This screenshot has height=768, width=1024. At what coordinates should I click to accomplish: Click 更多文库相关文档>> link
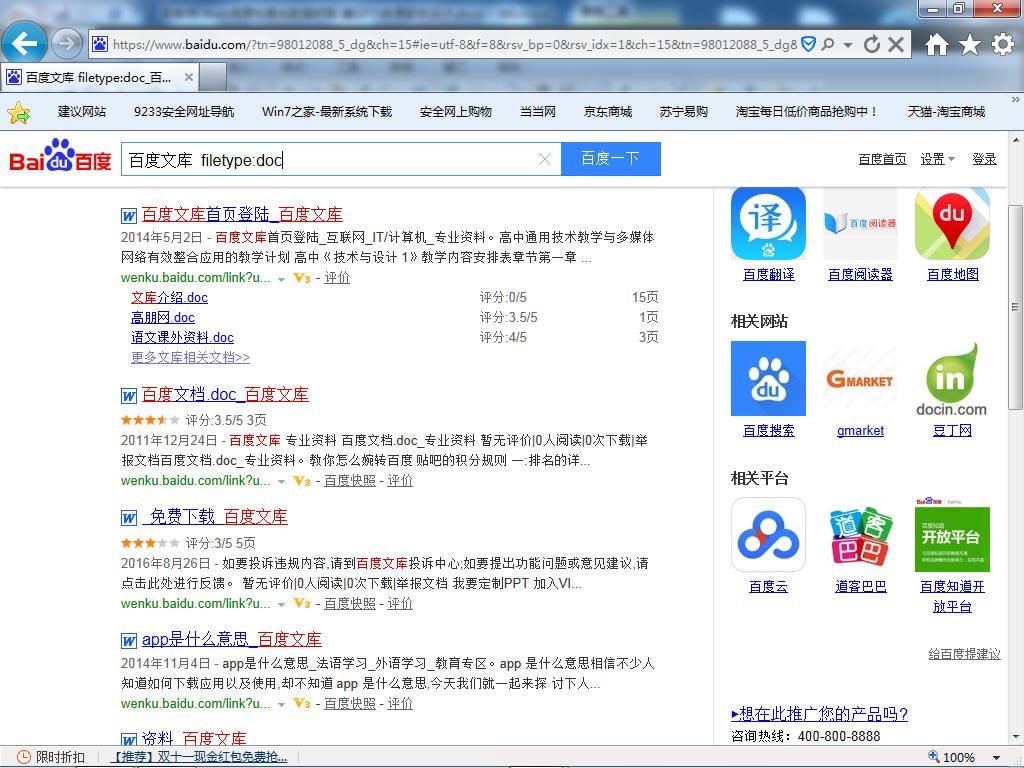point(190,358)
